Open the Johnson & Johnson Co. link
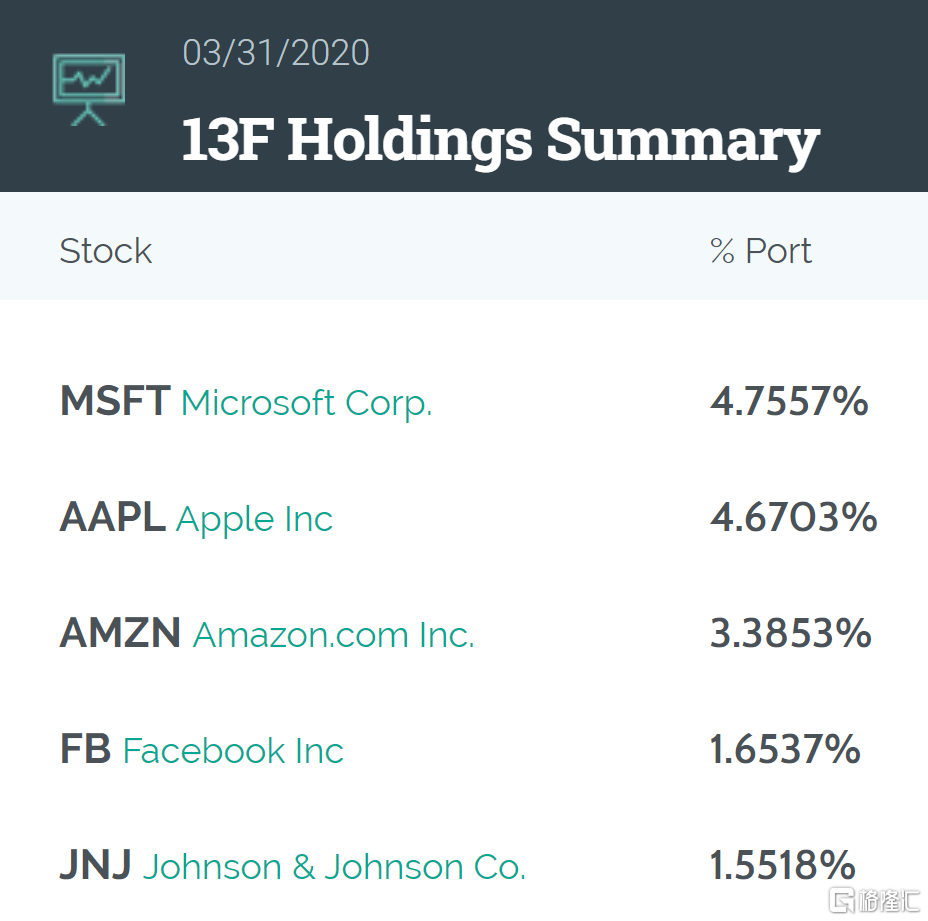 coord(334,867)
